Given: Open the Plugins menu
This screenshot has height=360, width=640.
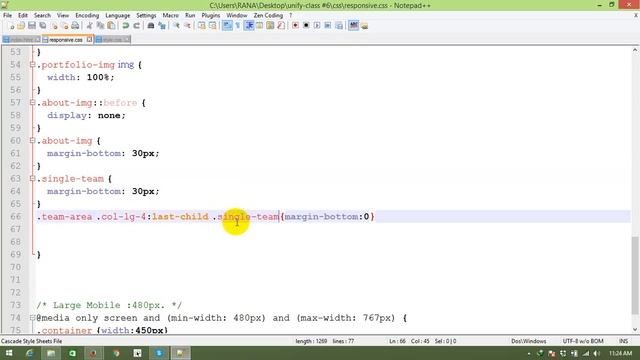Looking at the screenshot, I should [x=211, y=16].
